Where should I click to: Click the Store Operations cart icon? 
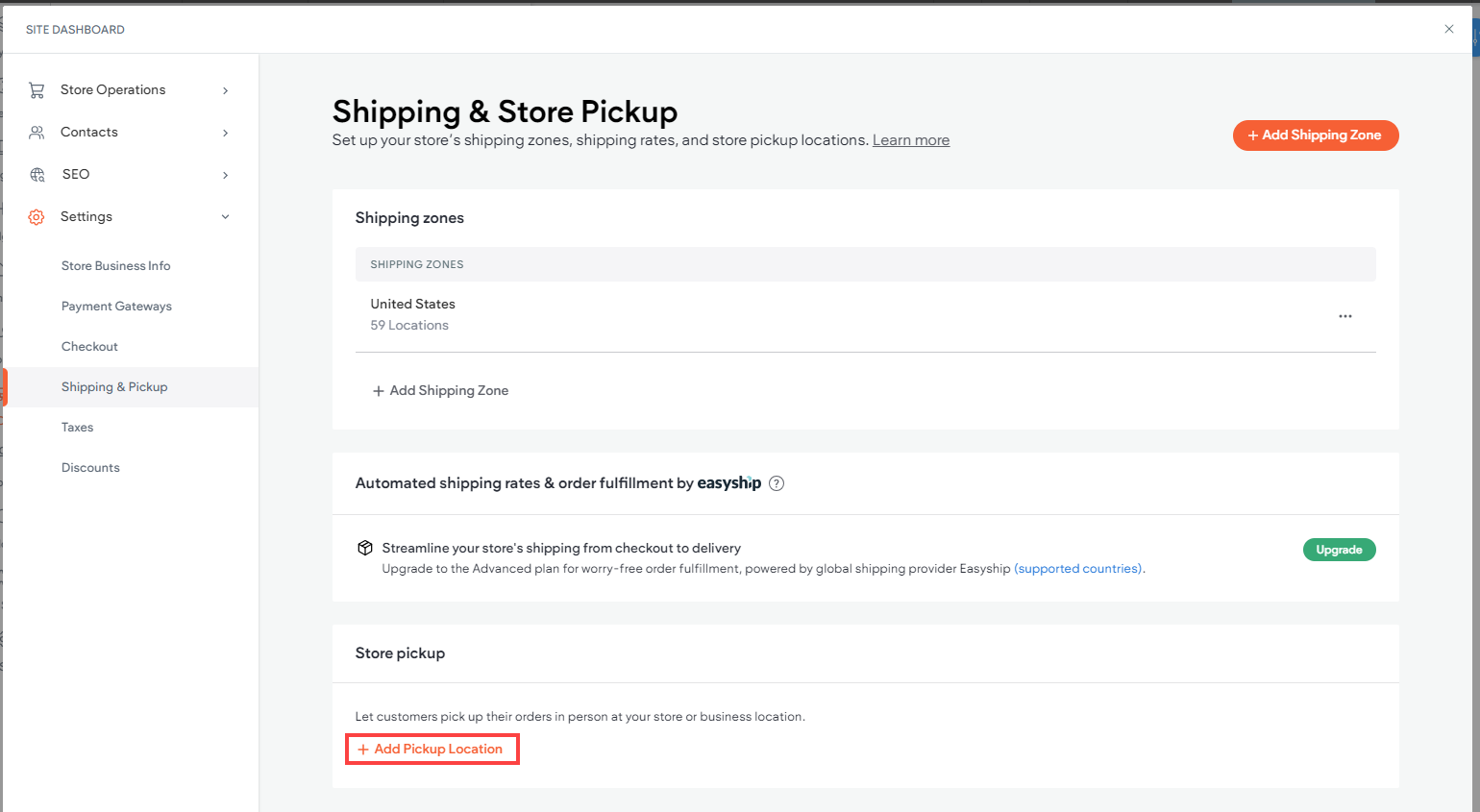click(37, 88)
